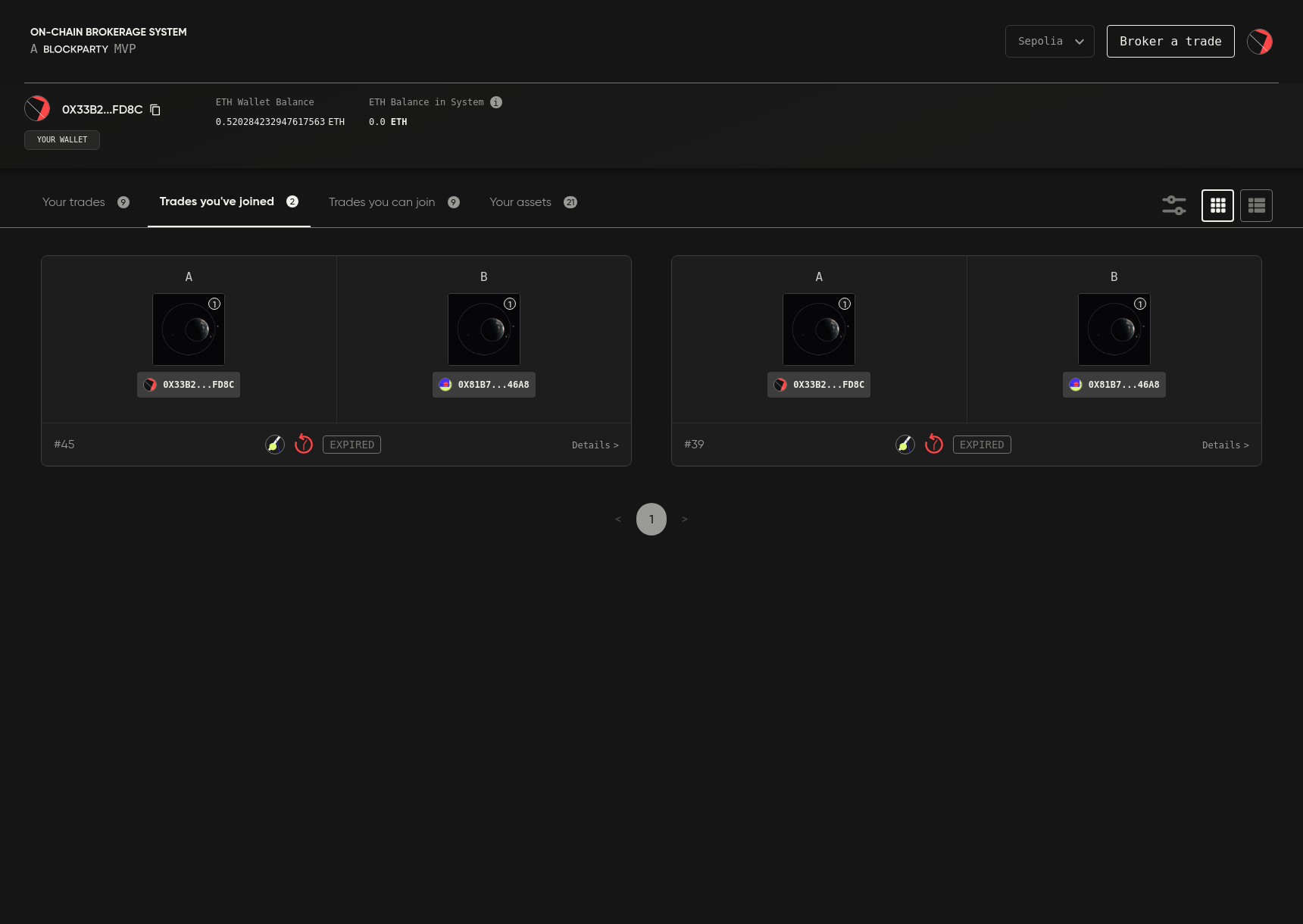Open the Your assets tab
The image size is (1303, 924).
[520, 202]
